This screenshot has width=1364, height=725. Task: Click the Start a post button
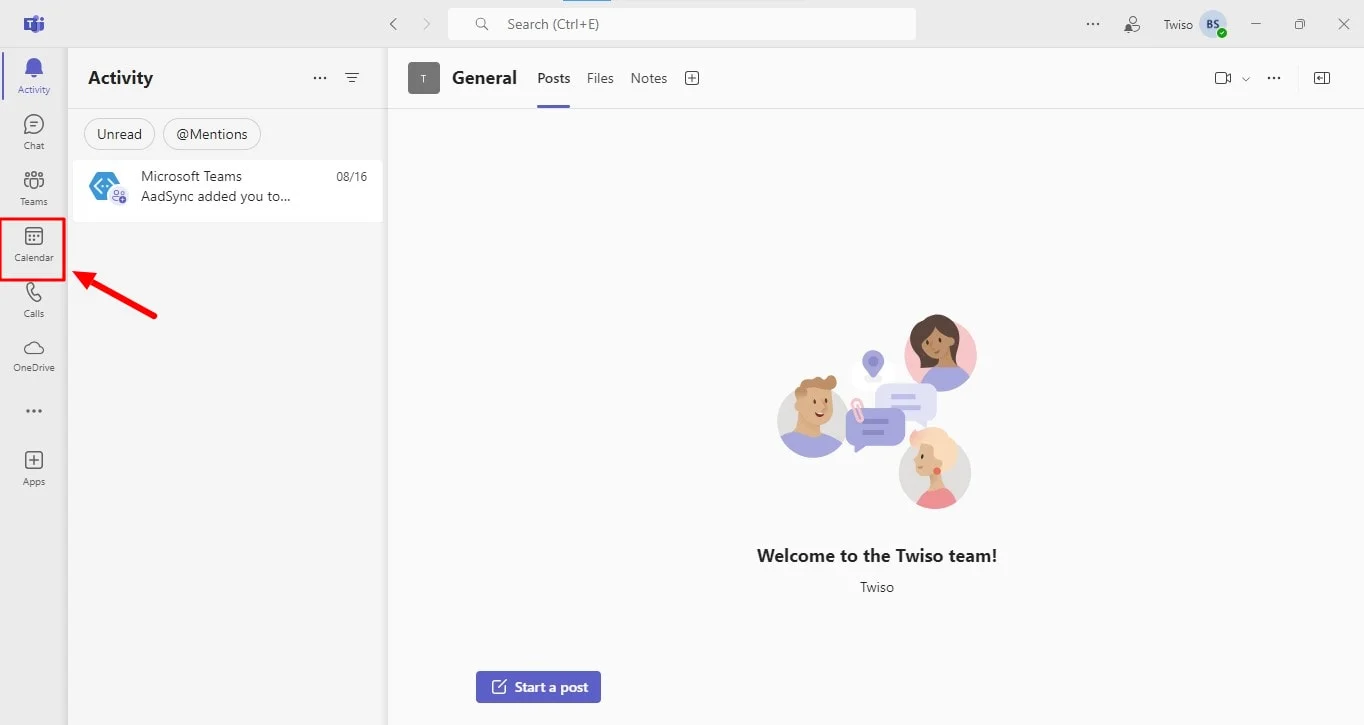point(538,687)
